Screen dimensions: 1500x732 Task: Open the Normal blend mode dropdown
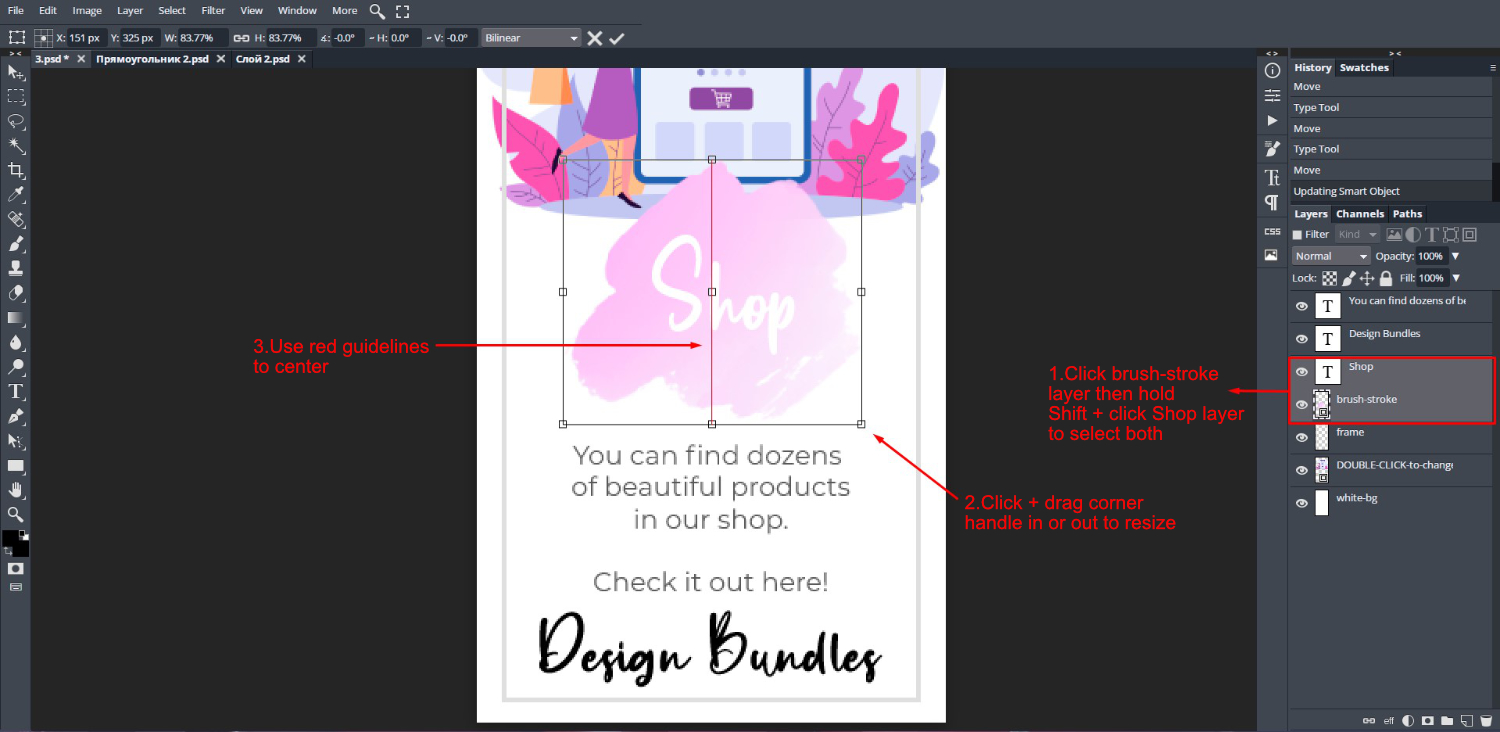1331,256
